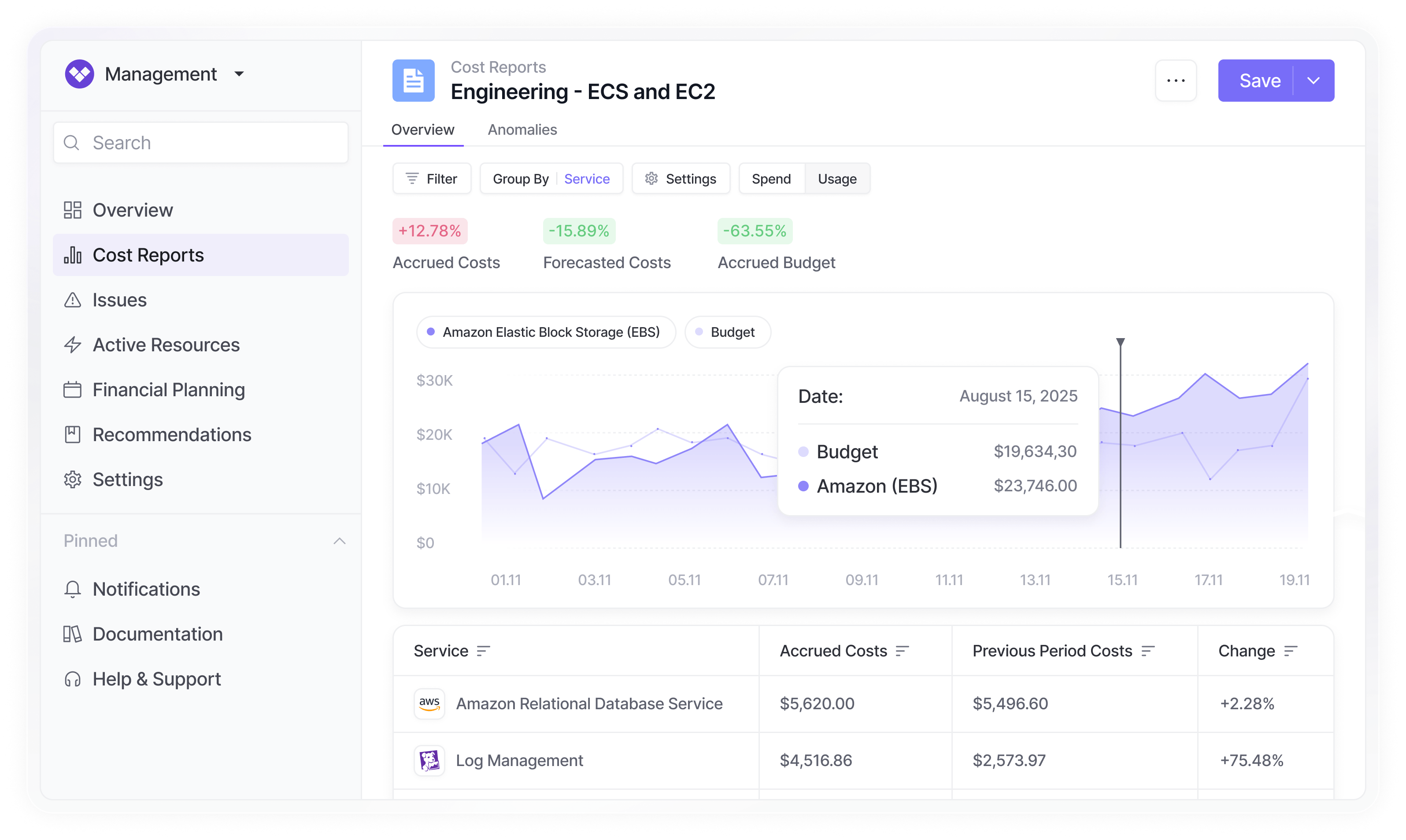Collapse the Pinned section
Viewport: 1406px width, 840px height.
coord(339,541)
